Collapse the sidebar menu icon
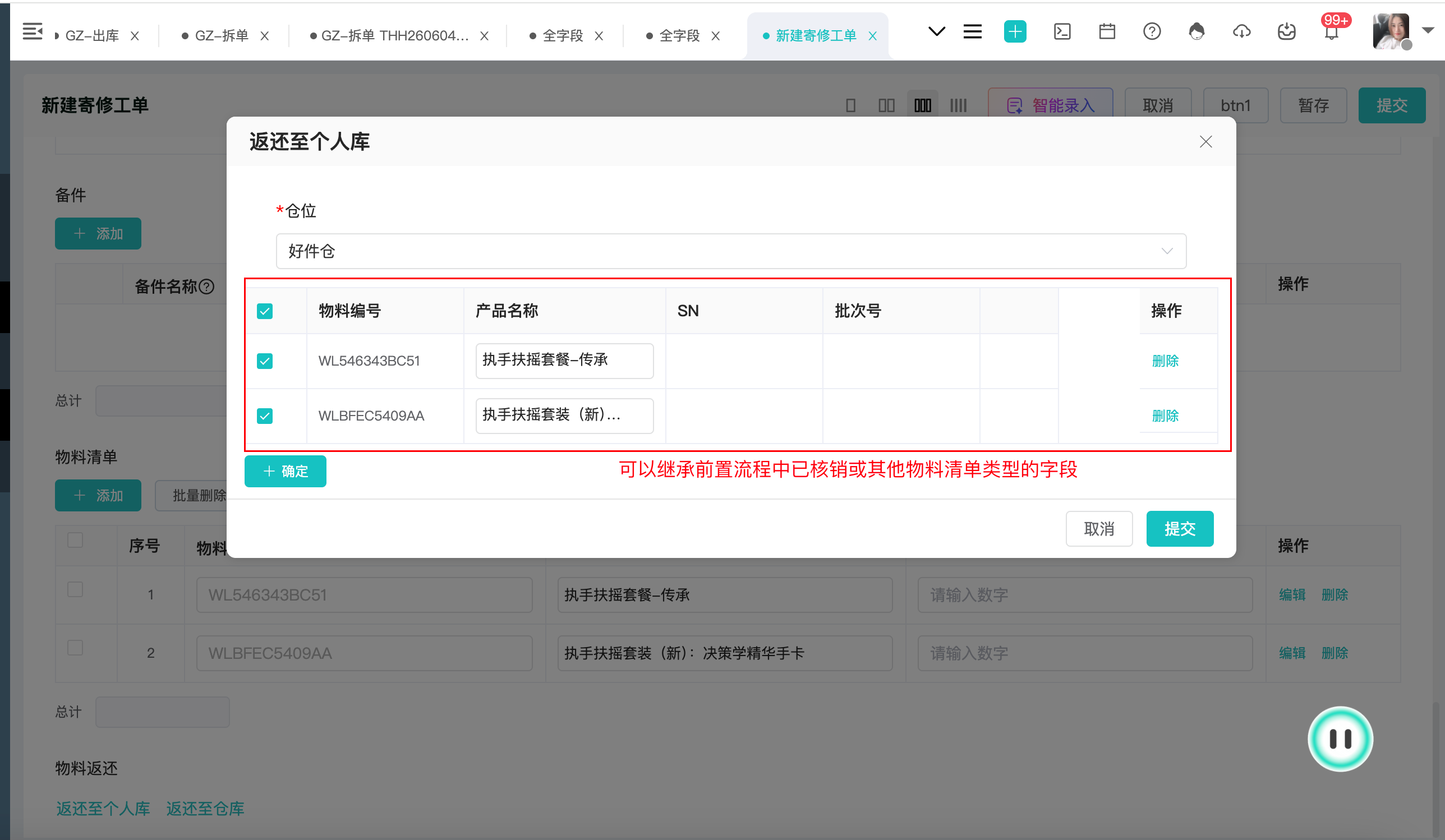Screen dimensions: 1445x840 click(x=33, y=31)
